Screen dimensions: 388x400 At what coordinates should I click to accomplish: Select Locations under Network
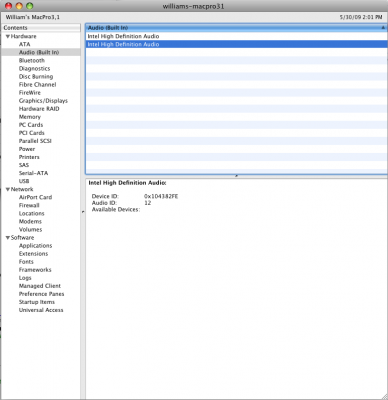coord(31,213)
